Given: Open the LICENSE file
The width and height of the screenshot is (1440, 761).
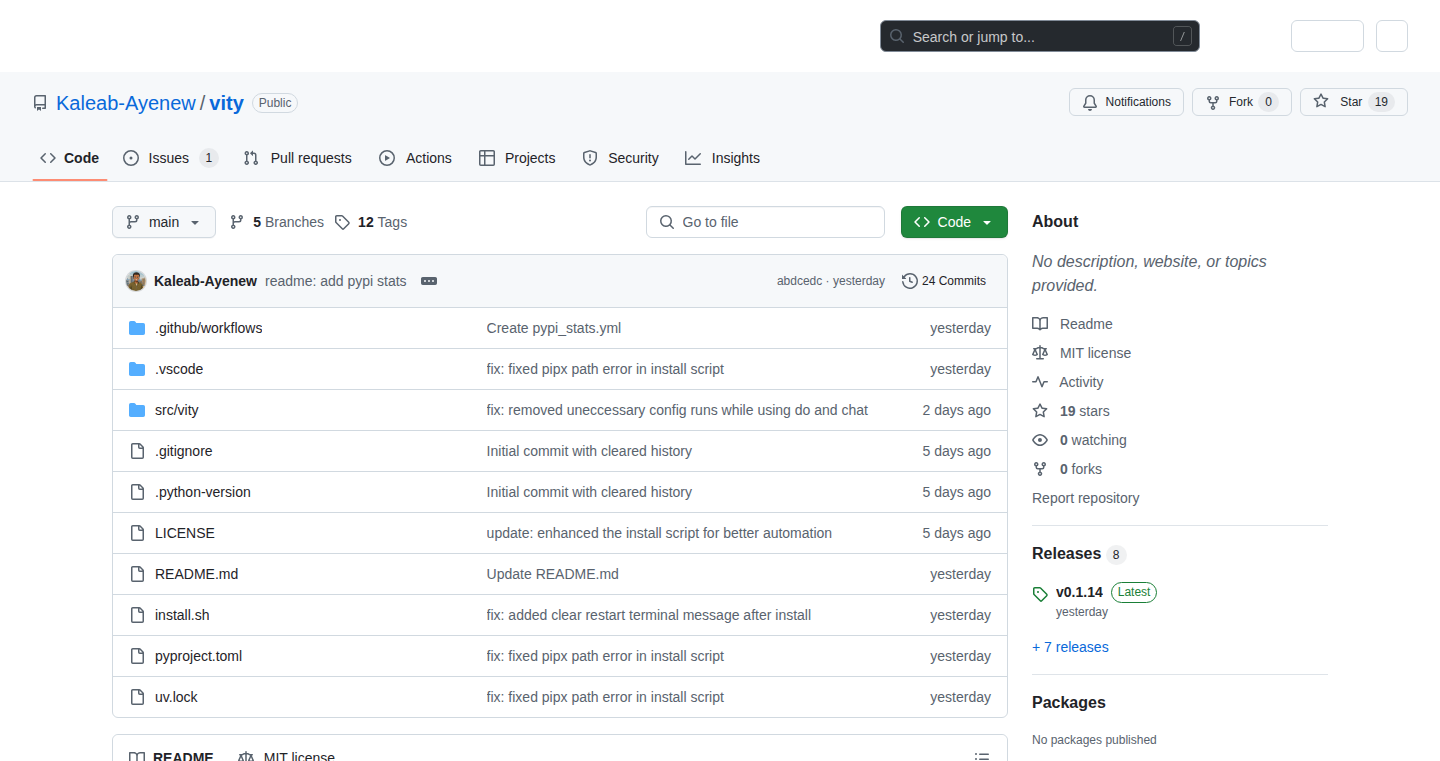Looking at the screenshot, I should point(185,533).
